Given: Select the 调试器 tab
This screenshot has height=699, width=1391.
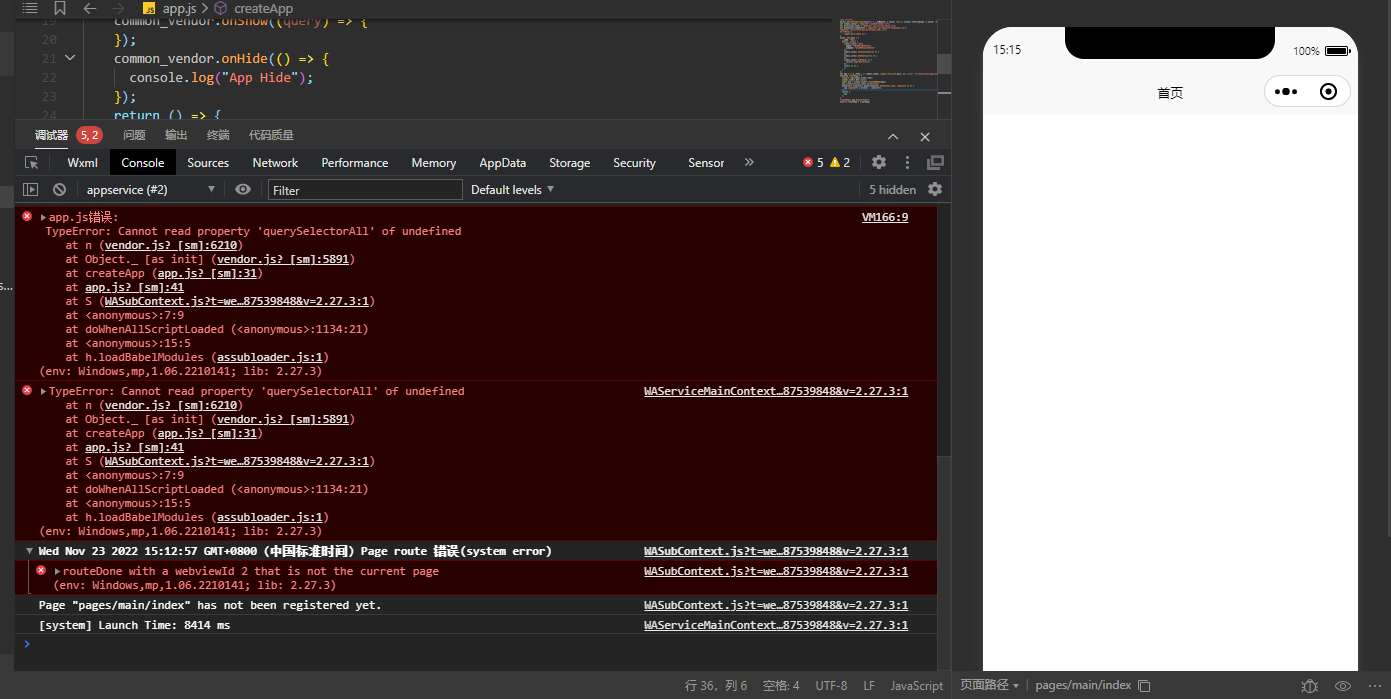Looking at the screenshot, I should tap(51, 135).
